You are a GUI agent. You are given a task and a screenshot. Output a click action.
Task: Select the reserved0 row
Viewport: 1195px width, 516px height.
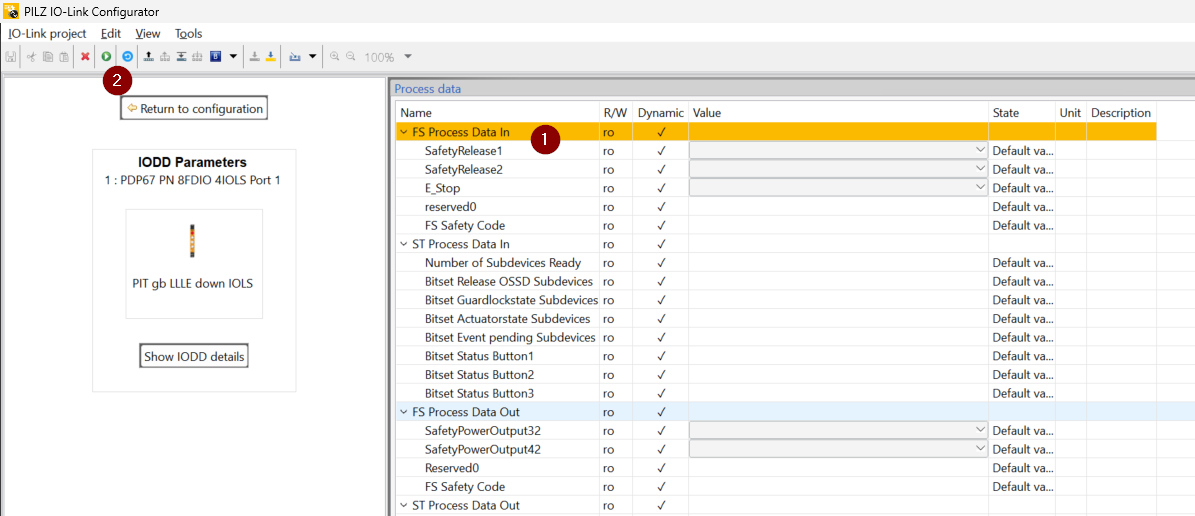777,207
